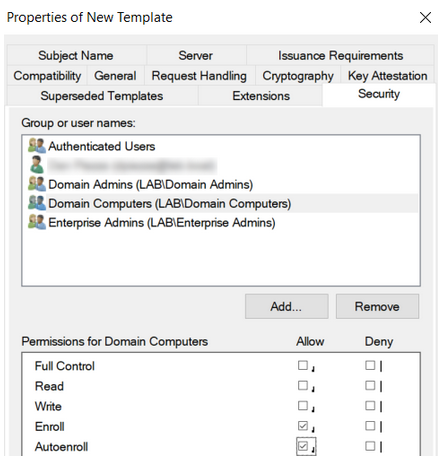The height and width of the screenshot is (458, 438).
Task: Tick Allow checkbox for Read
Action: [x=303, y=385]
